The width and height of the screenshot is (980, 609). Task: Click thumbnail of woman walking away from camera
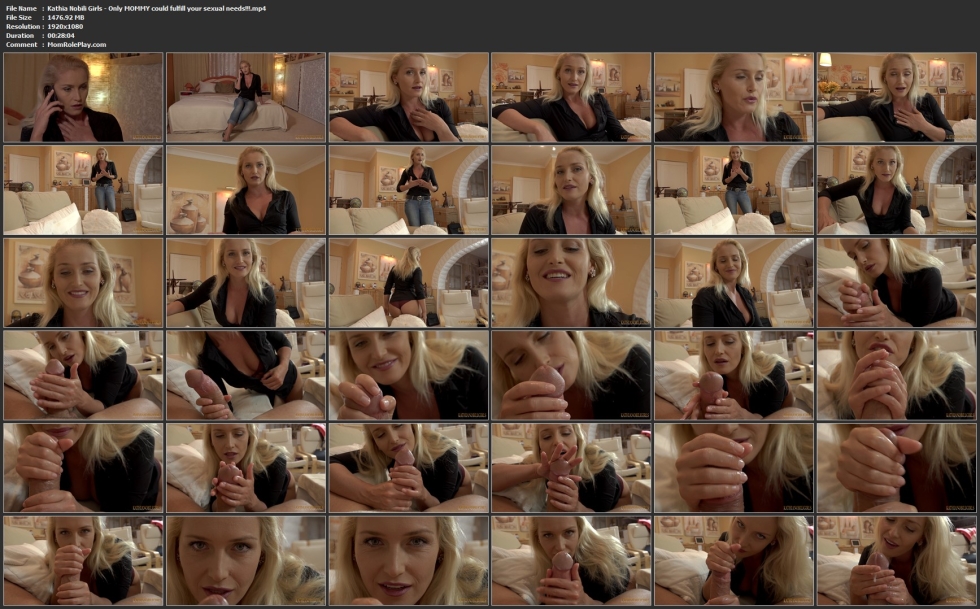pyautogui.click(x=409, y=283)
